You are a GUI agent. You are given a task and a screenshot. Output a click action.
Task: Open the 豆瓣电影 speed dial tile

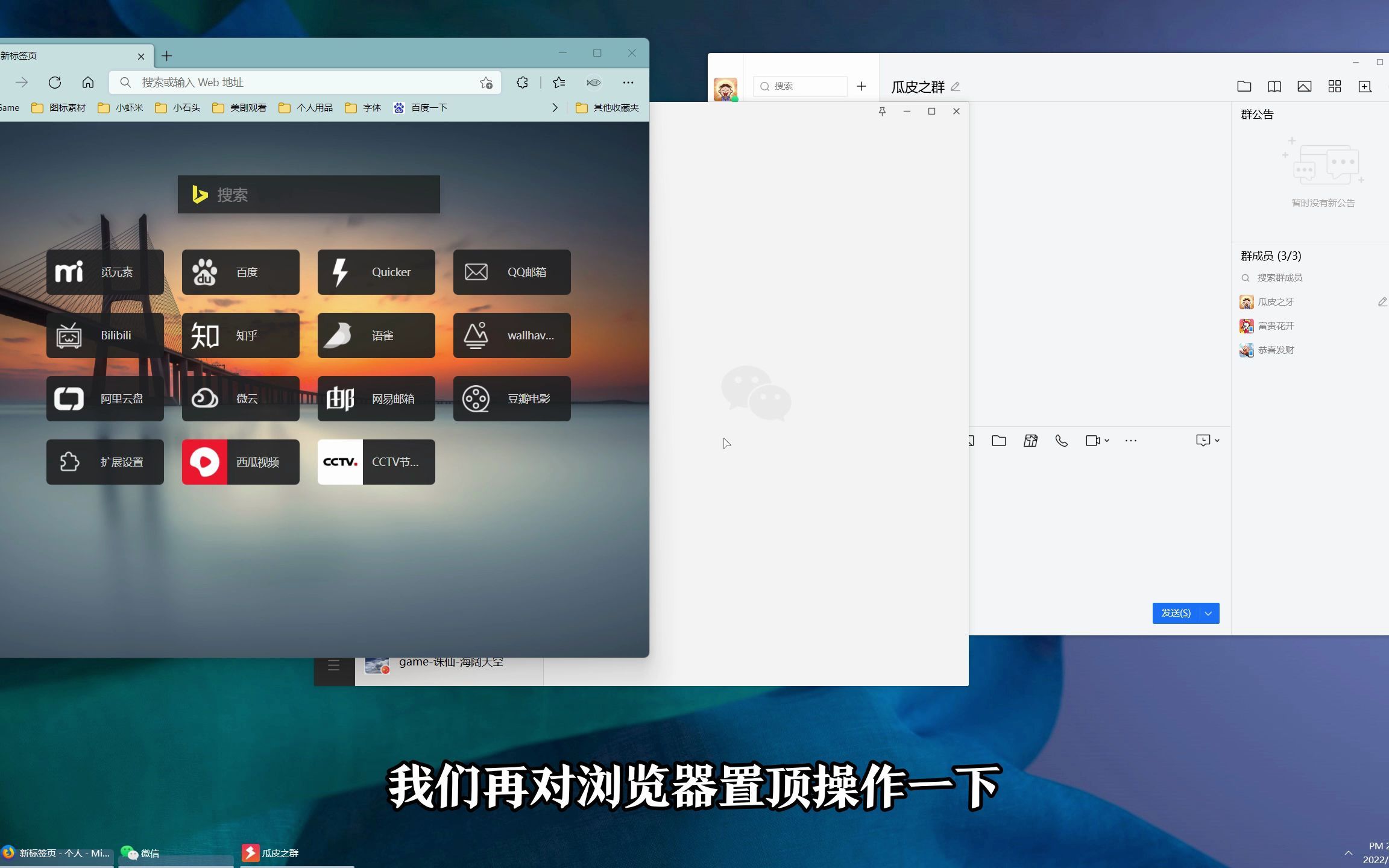tap(512, 398)
